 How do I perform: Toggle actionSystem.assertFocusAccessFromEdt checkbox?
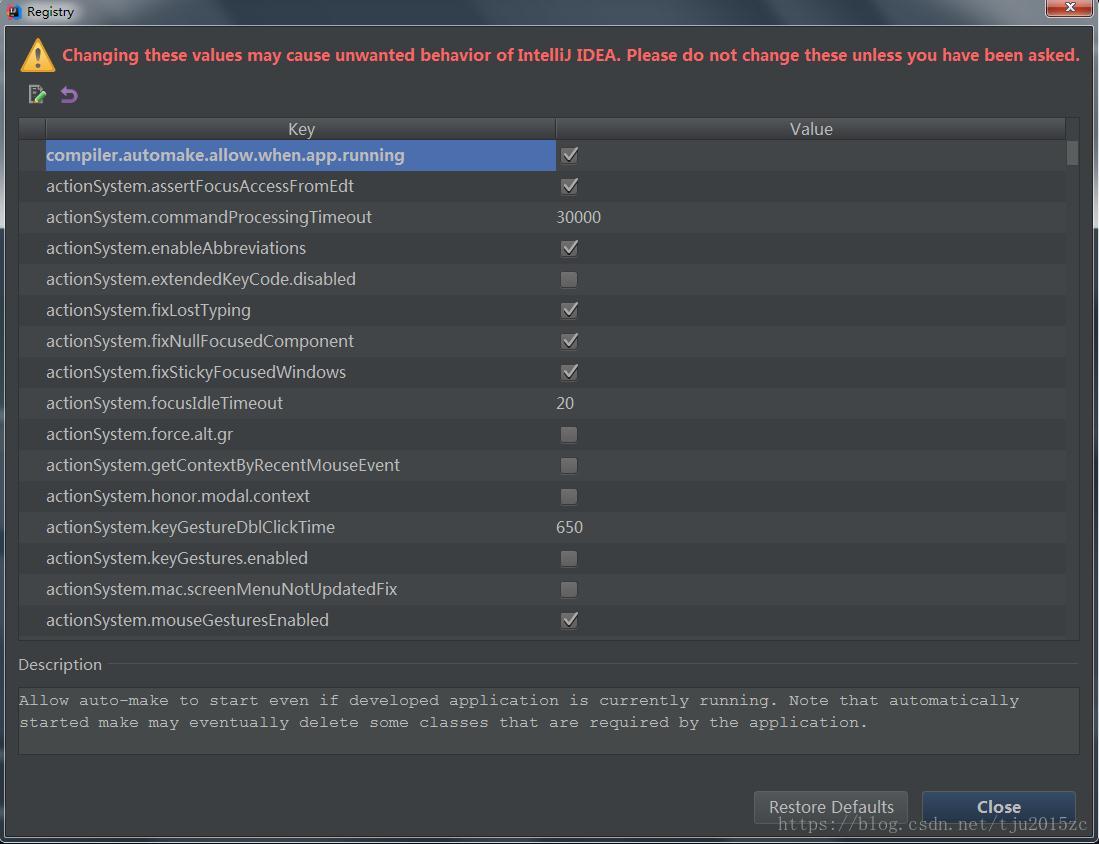click(x=569, y=186)
